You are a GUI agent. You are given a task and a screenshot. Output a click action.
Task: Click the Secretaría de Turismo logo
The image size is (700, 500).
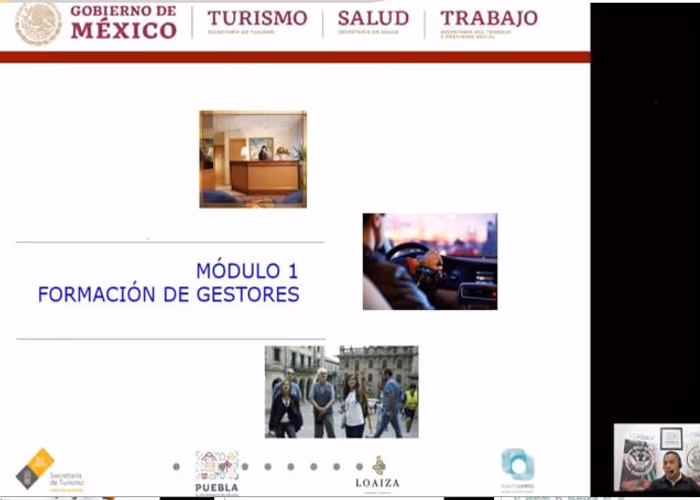point(50,470)
